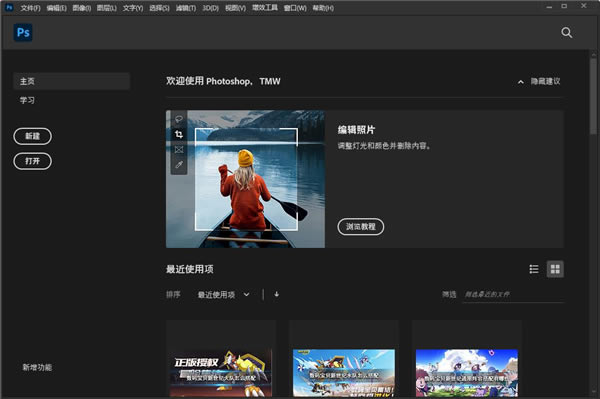Open the 最近使用项 sort dropdown
This screenshot has height=399, width=600.
point(223,295)
